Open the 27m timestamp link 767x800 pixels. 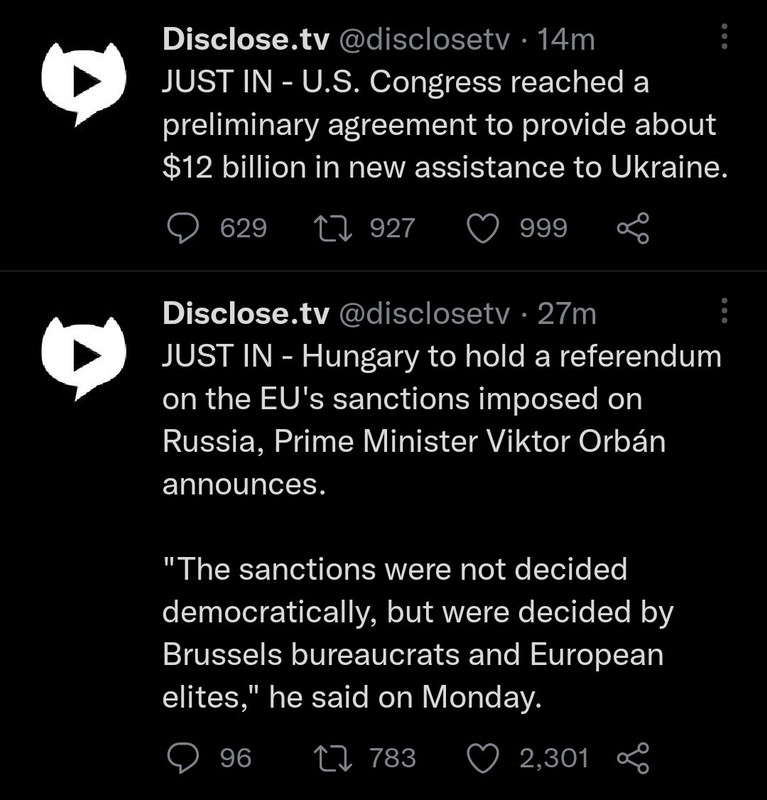(566, 313)
